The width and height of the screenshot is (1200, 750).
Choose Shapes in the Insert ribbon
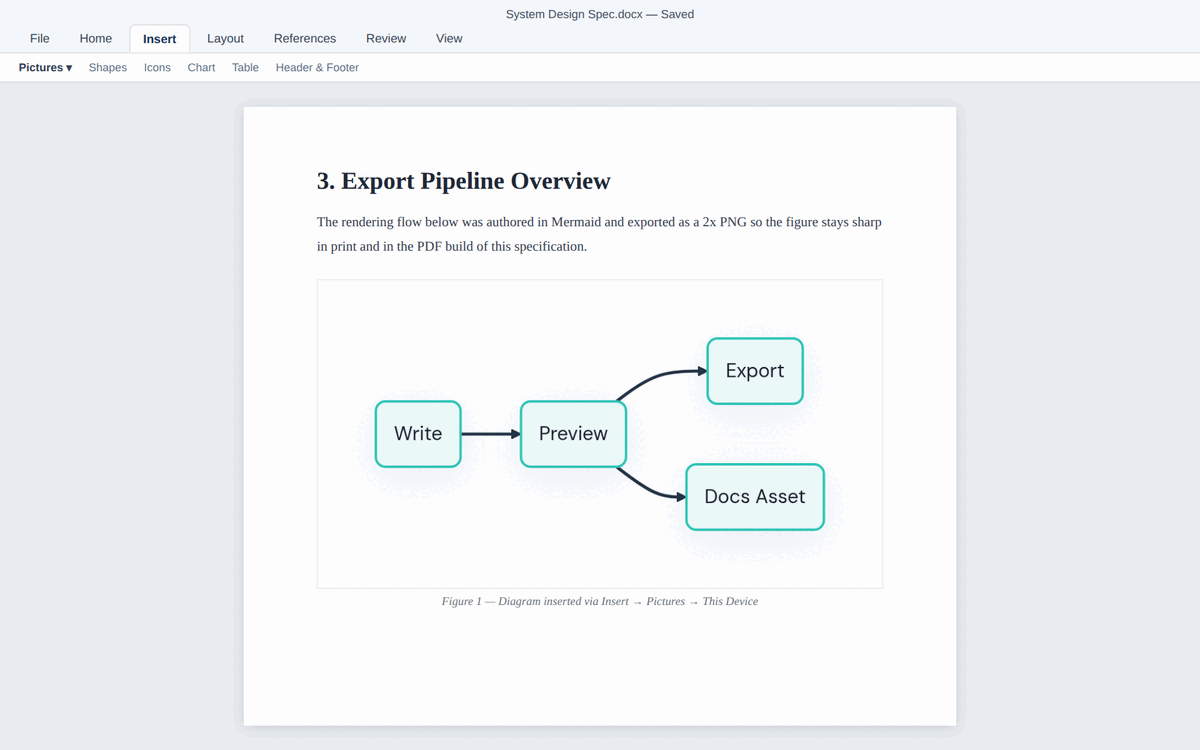coord(108,67)
